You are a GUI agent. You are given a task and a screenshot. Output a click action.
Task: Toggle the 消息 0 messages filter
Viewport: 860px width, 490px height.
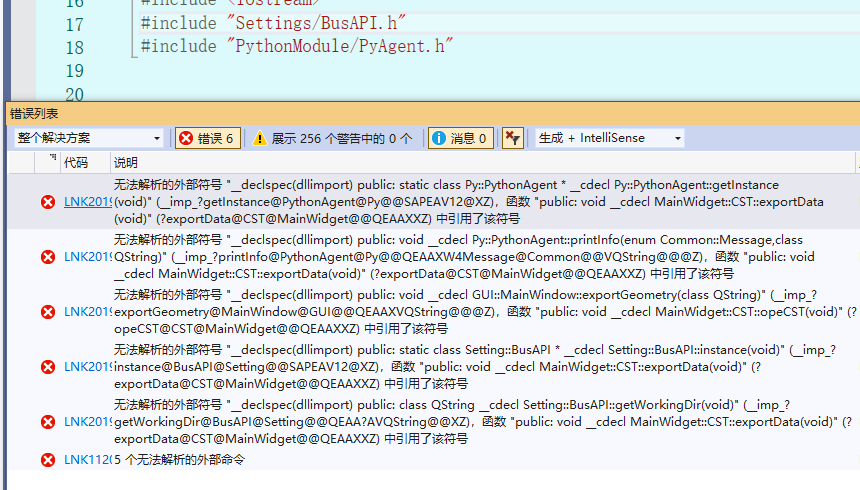(x=461, y=138)
